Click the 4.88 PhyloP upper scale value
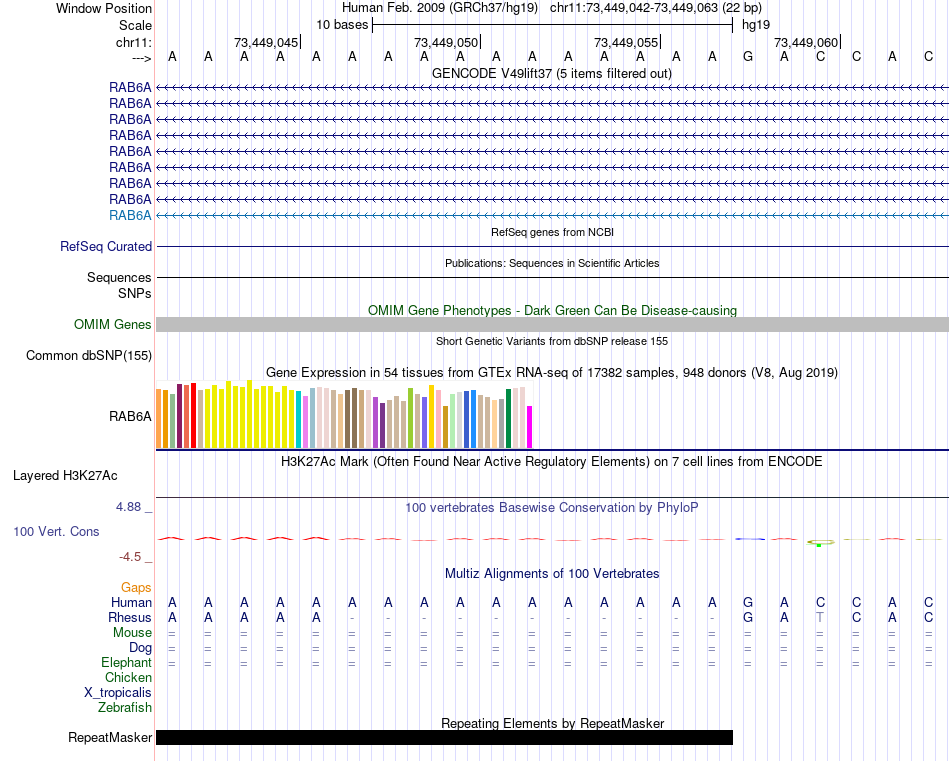 pos(128,507)
